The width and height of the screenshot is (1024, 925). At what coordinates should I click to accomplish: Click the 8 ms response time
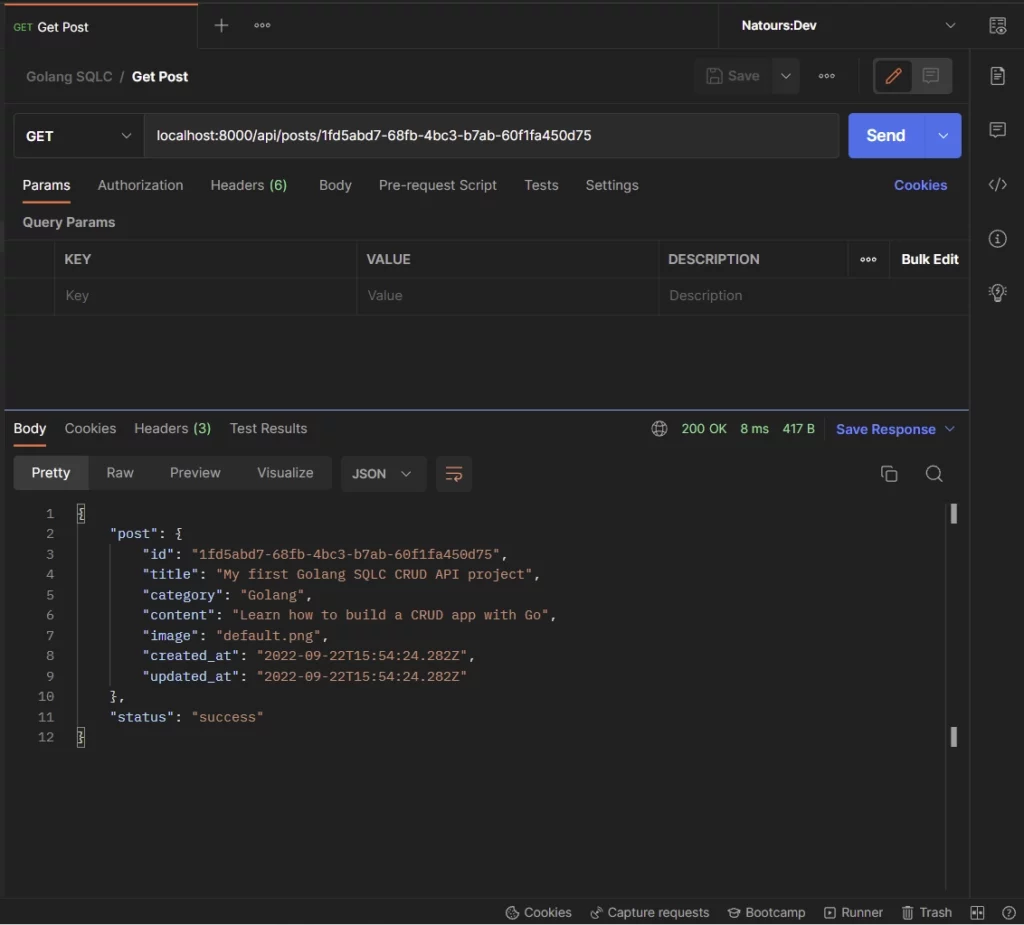point(754,429)
